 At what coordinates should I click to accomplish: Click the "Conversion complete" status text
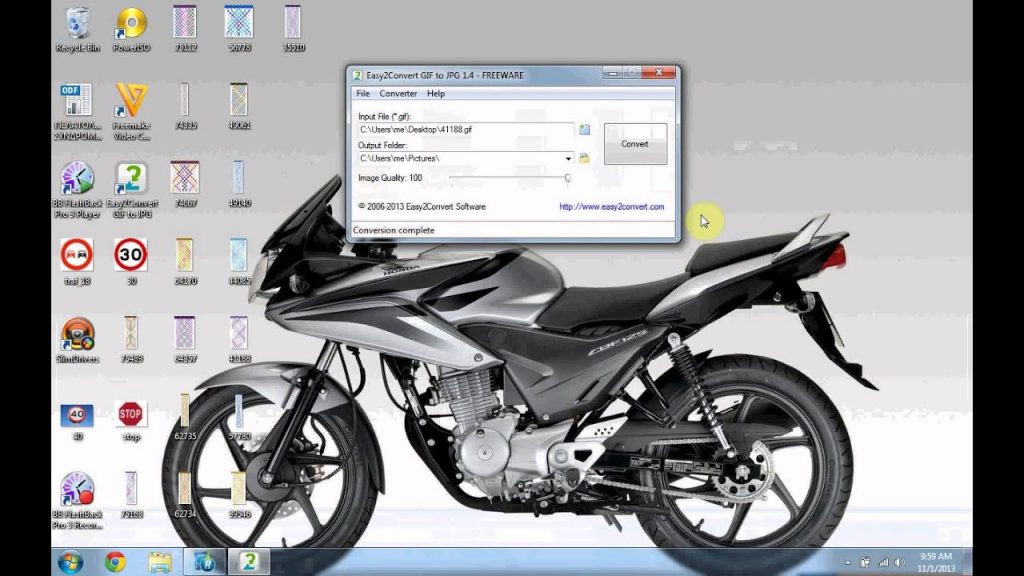pyautogui.click(x=393, y=230)
